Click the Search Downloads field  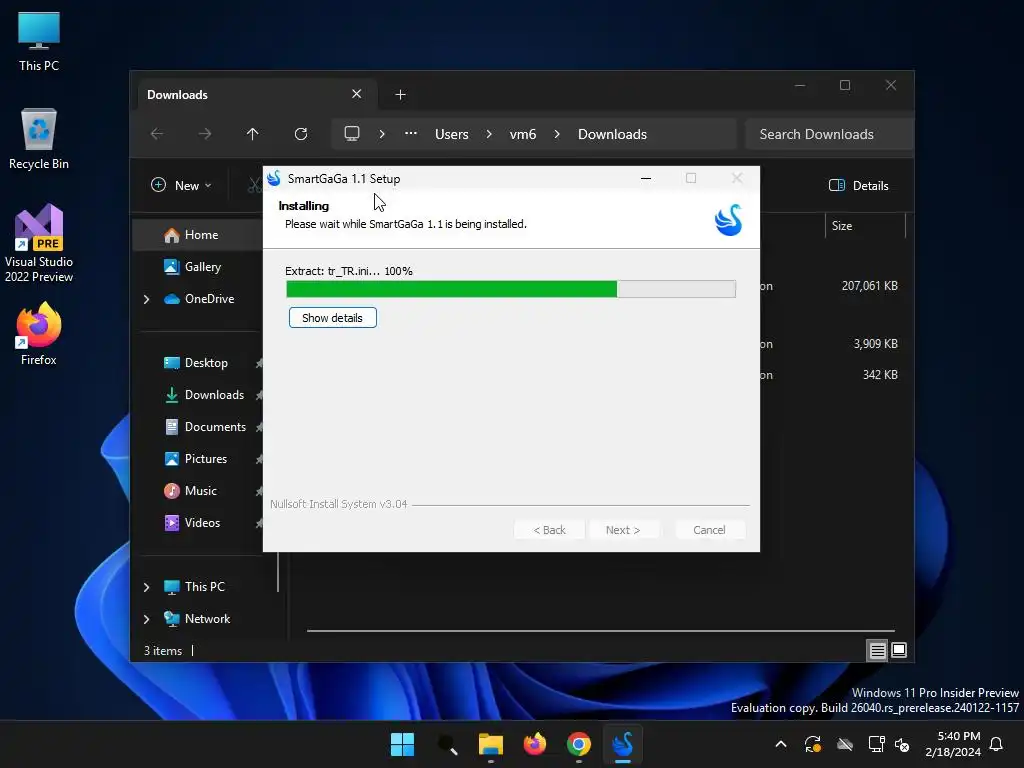829,134
